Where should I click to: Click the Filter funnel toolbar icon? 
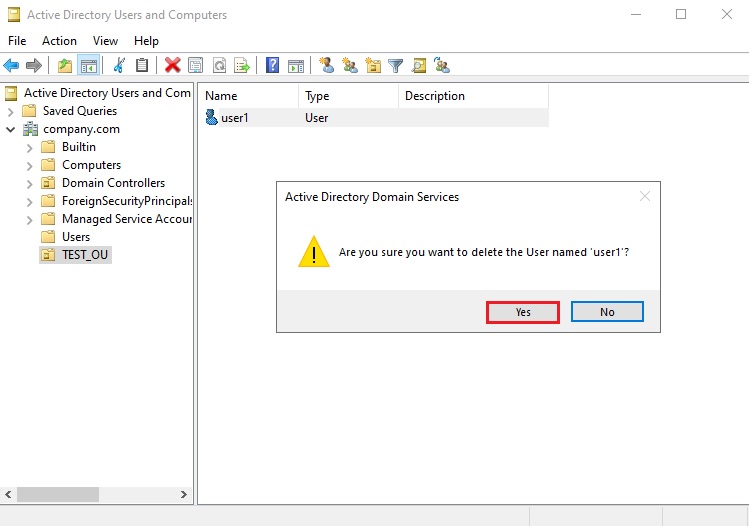pyautogui.click(x=396, y=66)
